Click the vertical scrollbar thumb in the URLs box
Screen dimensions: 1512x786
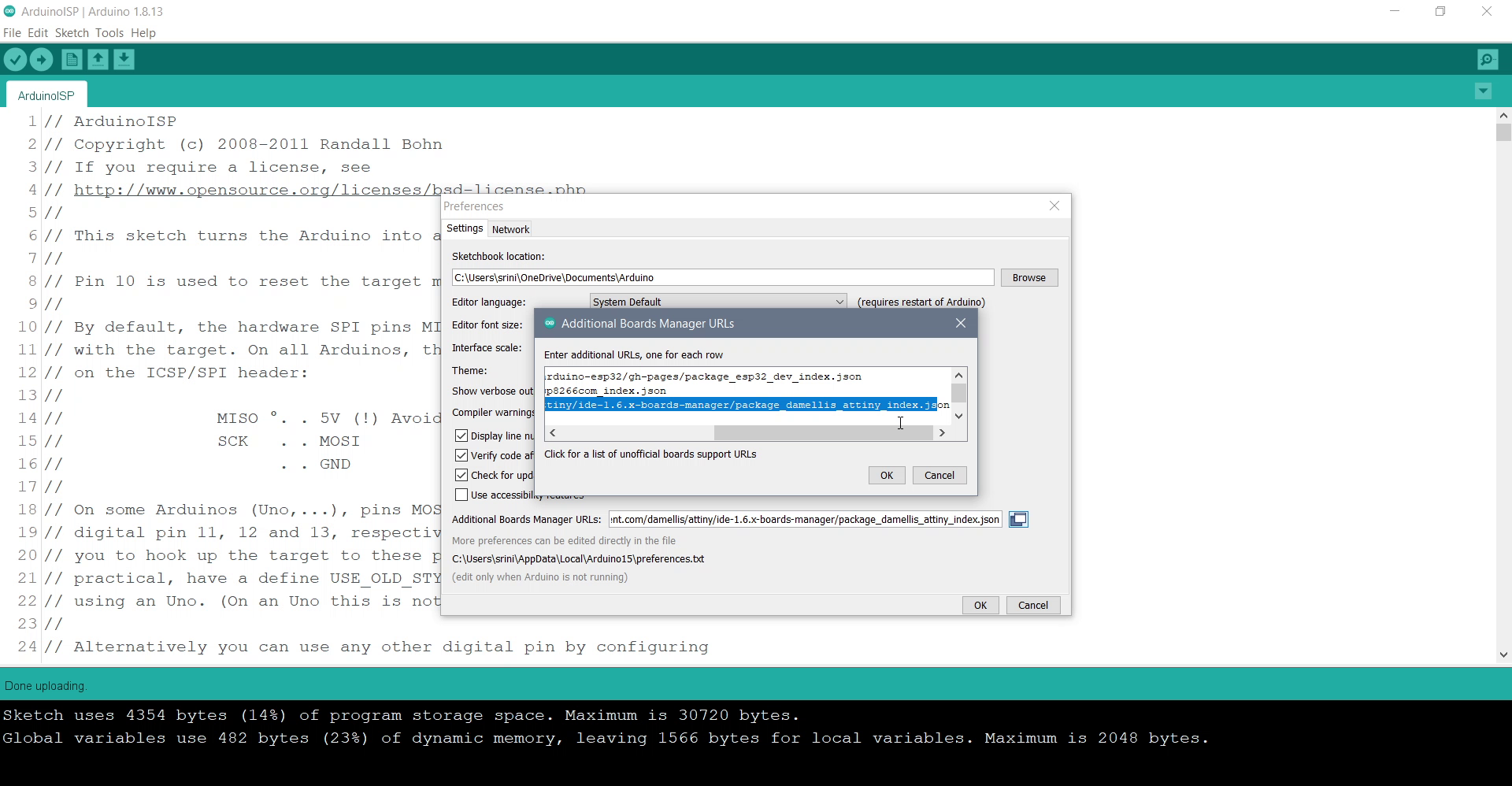point(958,393)
